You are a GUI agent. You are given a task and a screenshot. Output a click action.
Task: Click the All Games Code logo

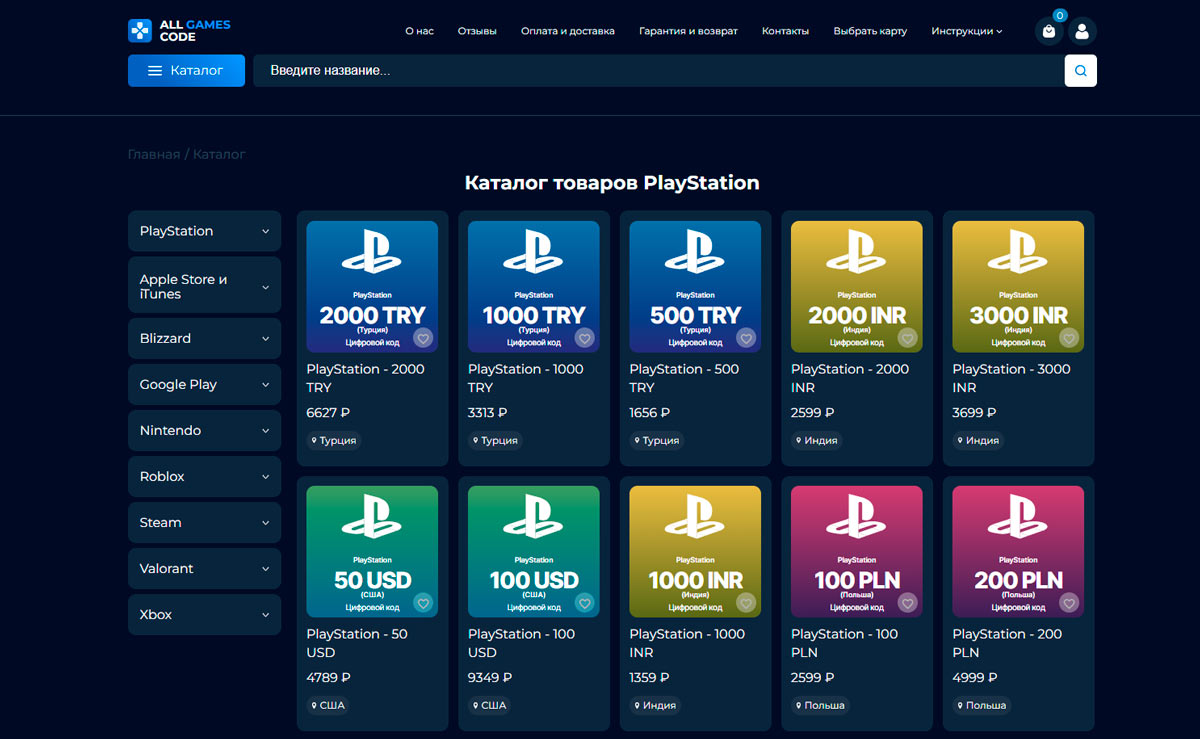click(x=179, y=31)
